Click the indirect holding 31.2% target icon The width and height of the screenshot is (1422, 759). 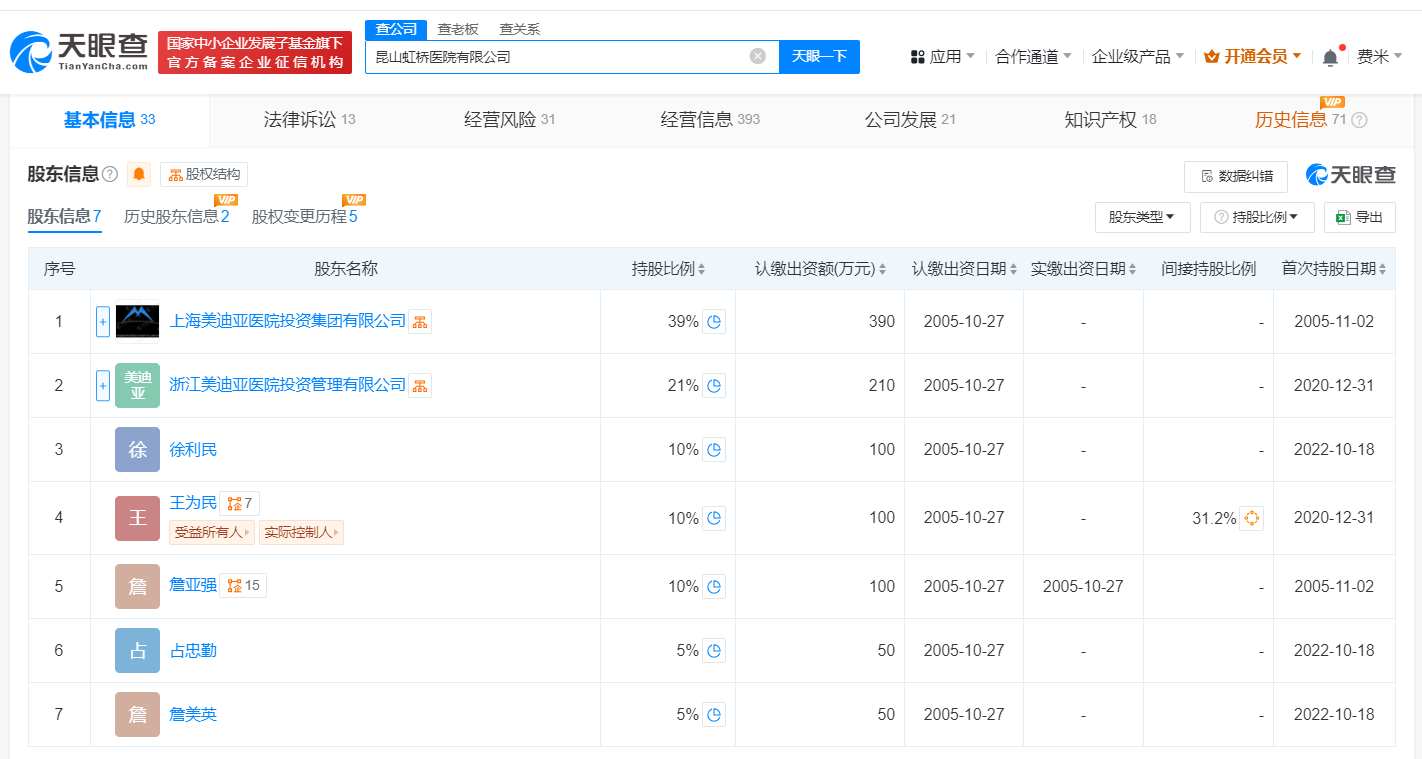click(1251, 518)
